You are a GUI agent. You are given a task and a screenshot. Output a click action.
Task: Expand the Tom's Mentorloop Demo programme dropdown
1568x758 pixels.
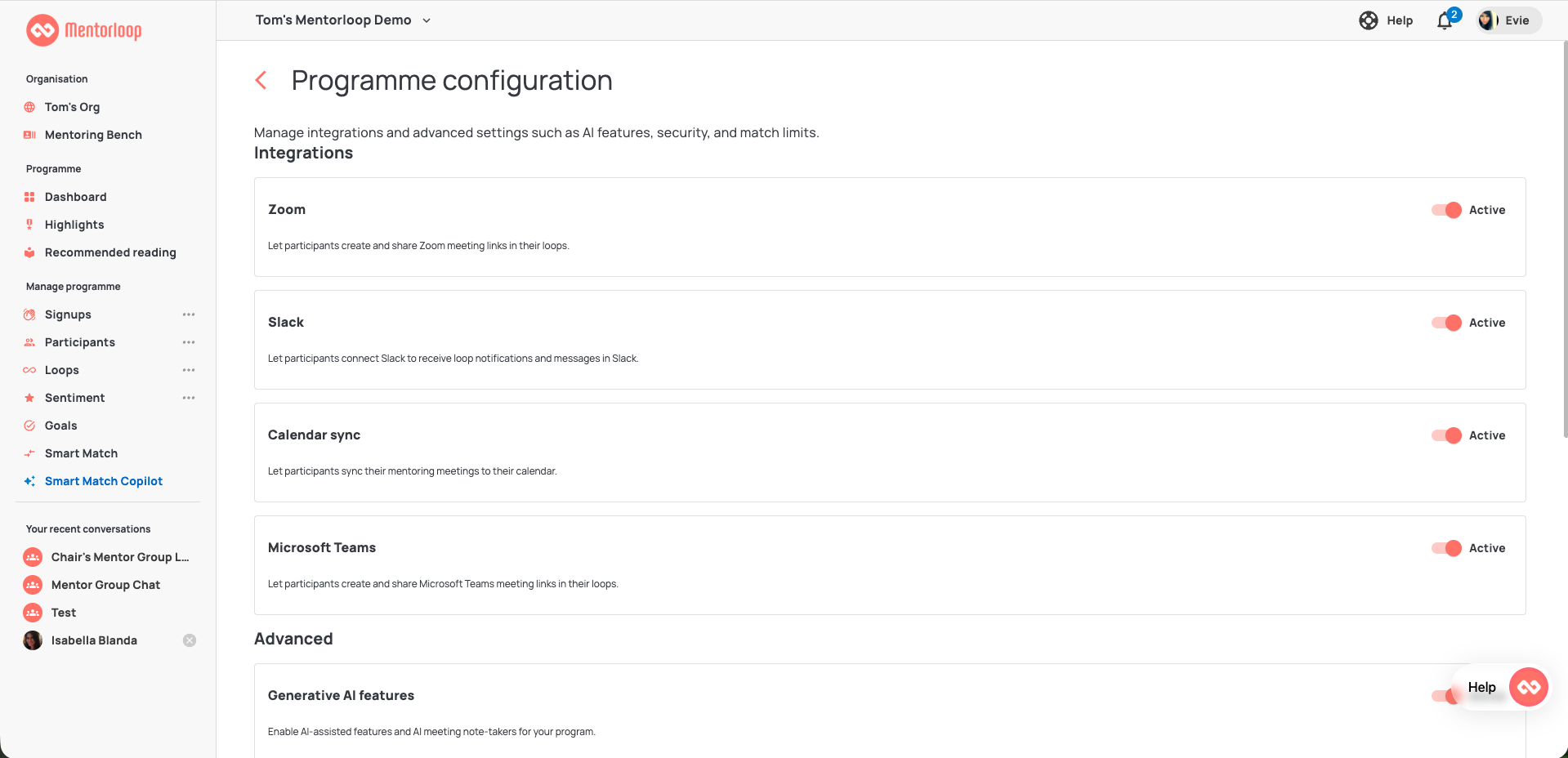(343, 20)
